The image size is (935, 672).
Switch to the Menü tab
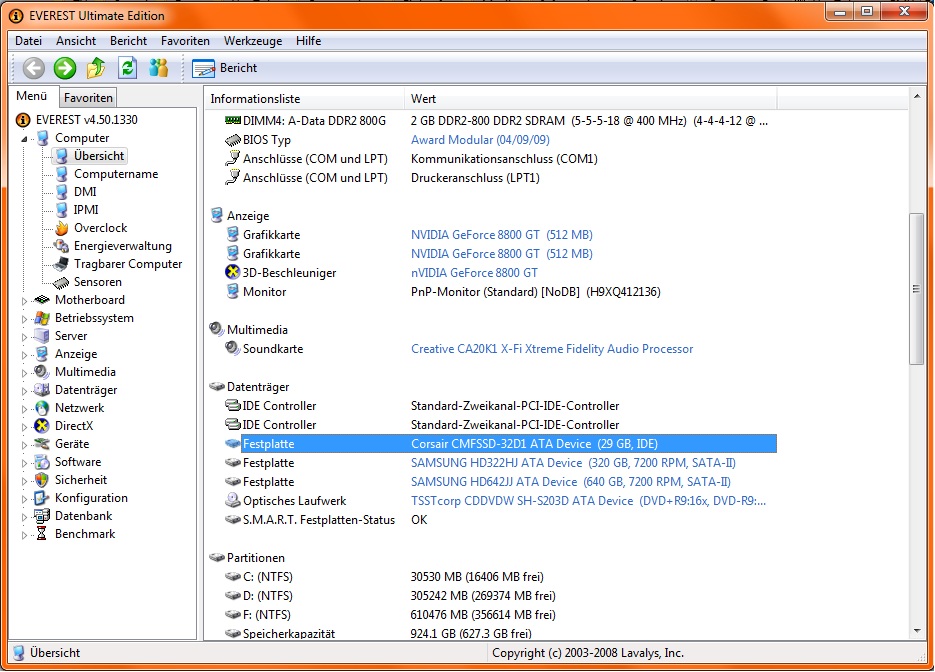[x=32, y=96]
